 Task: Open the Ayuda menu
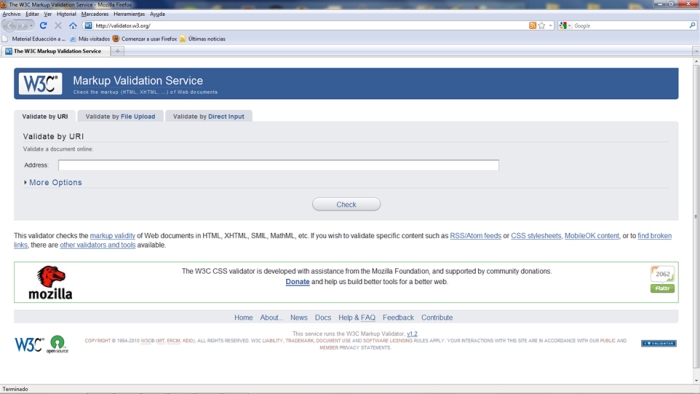(157, 14)
